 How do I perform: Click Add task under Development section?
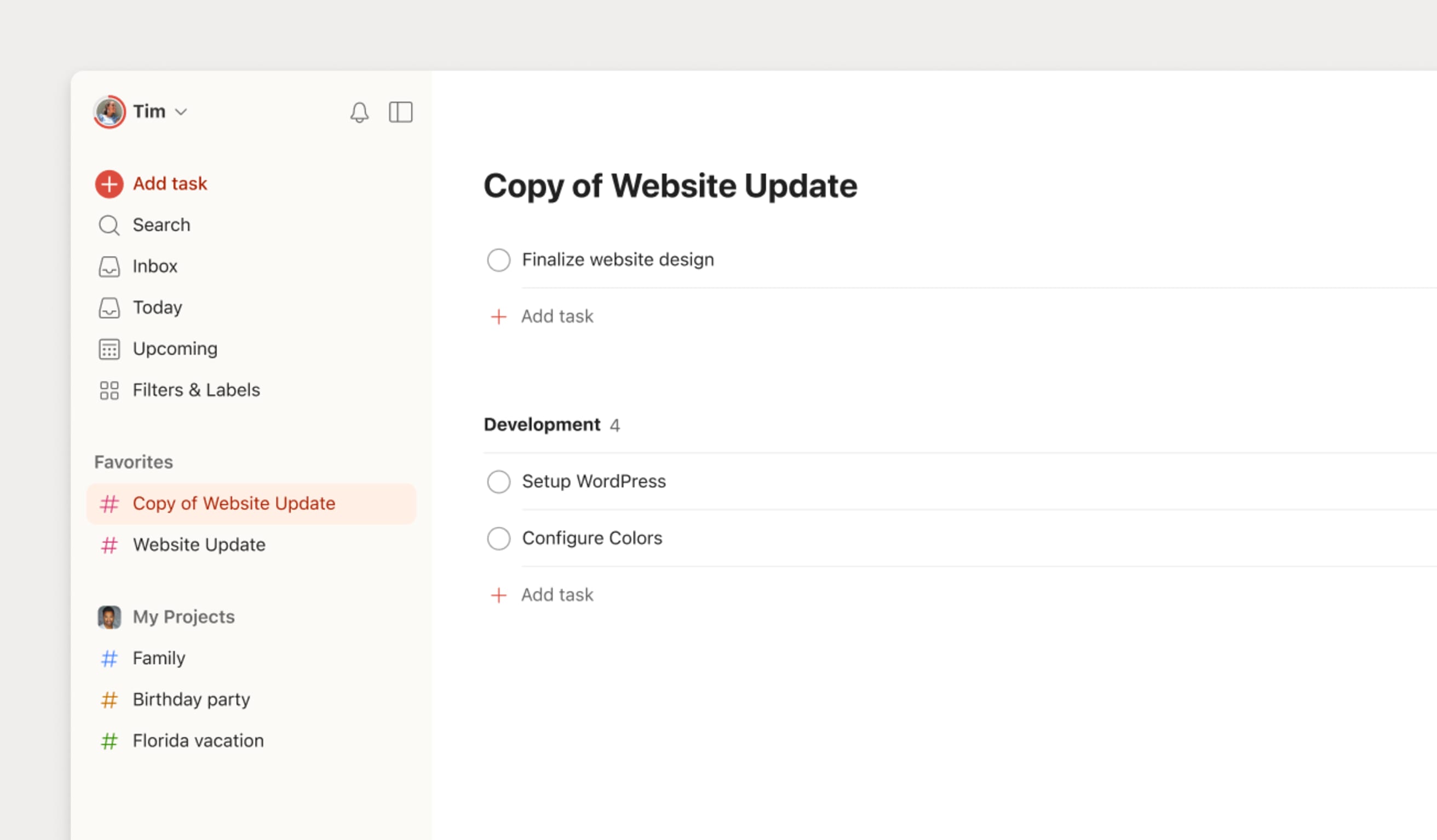pos(556,594)
